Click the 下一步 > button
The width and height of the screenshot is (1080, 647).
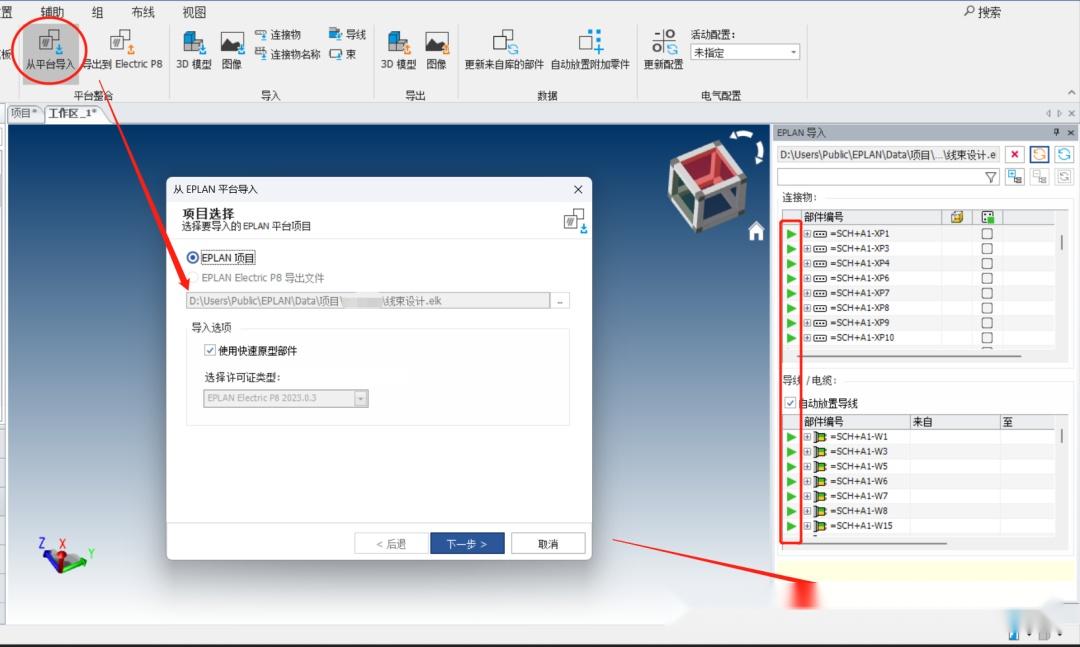467,544
